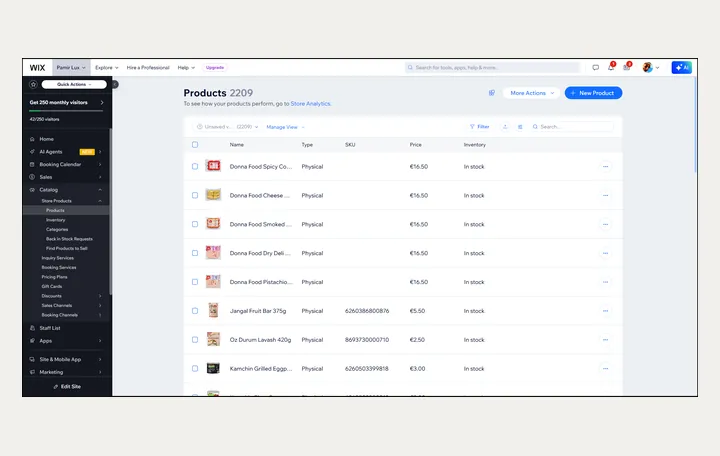The height and width of the screenshot is (456, 720).
Task: Open the Manage View dropdown
Action: tap(285, 127)
